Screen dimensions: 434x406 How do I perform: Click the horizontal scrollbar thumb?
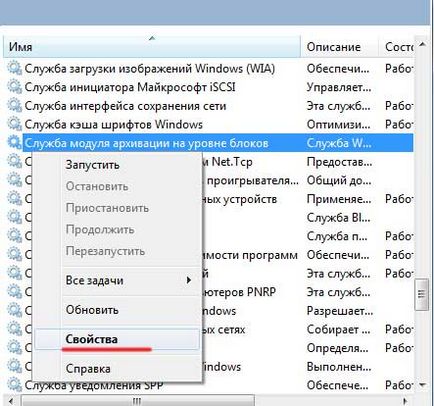pos(138,400)
